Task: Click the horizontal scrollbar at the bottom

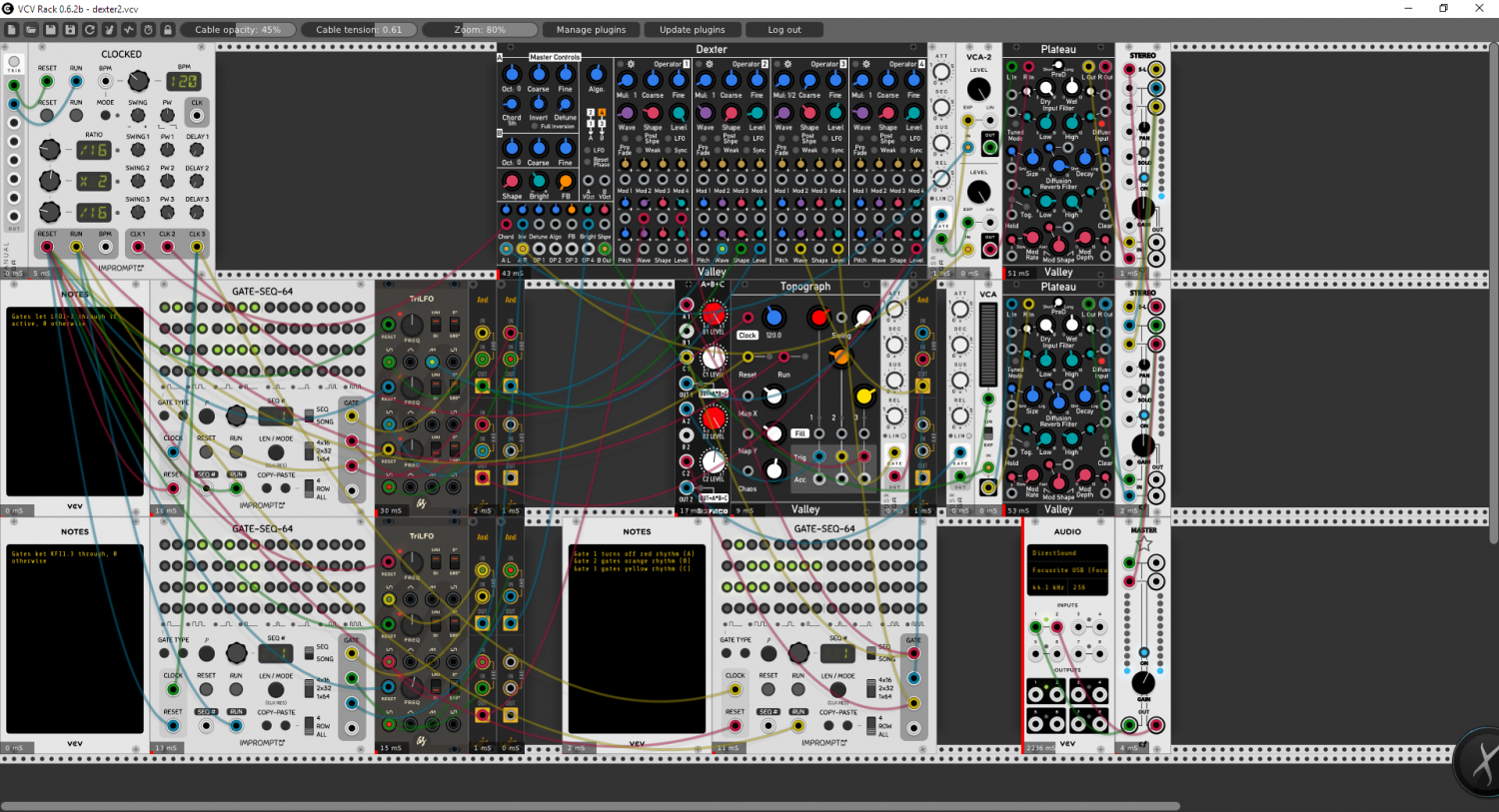Action: [x=590, y=805]
